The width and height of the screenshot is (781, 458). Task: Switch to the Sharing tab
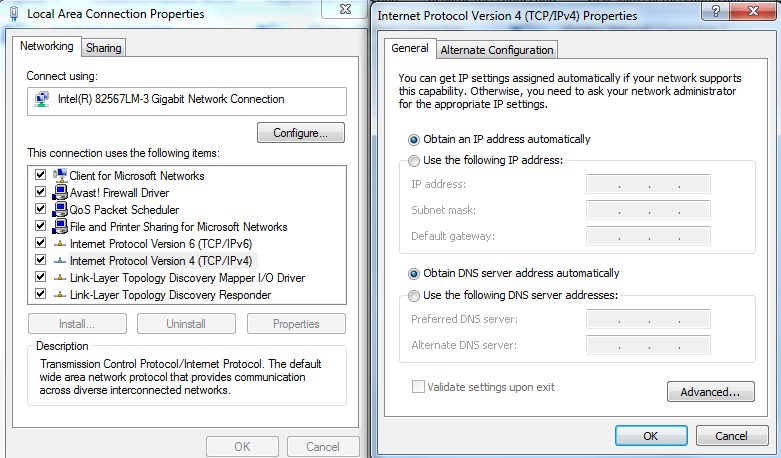[x=103, y=48]
